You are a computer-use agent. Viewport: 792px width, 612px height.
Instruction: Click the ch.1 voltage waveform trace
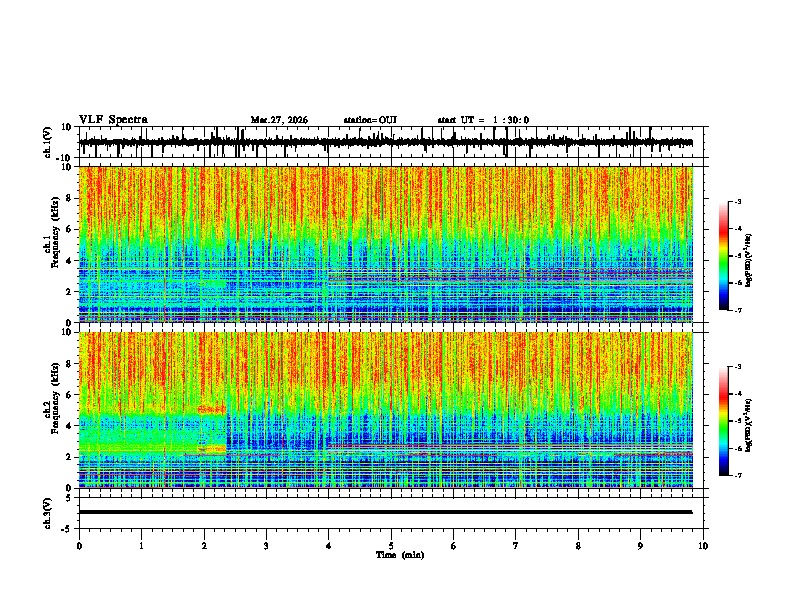(x=385, y=142)
